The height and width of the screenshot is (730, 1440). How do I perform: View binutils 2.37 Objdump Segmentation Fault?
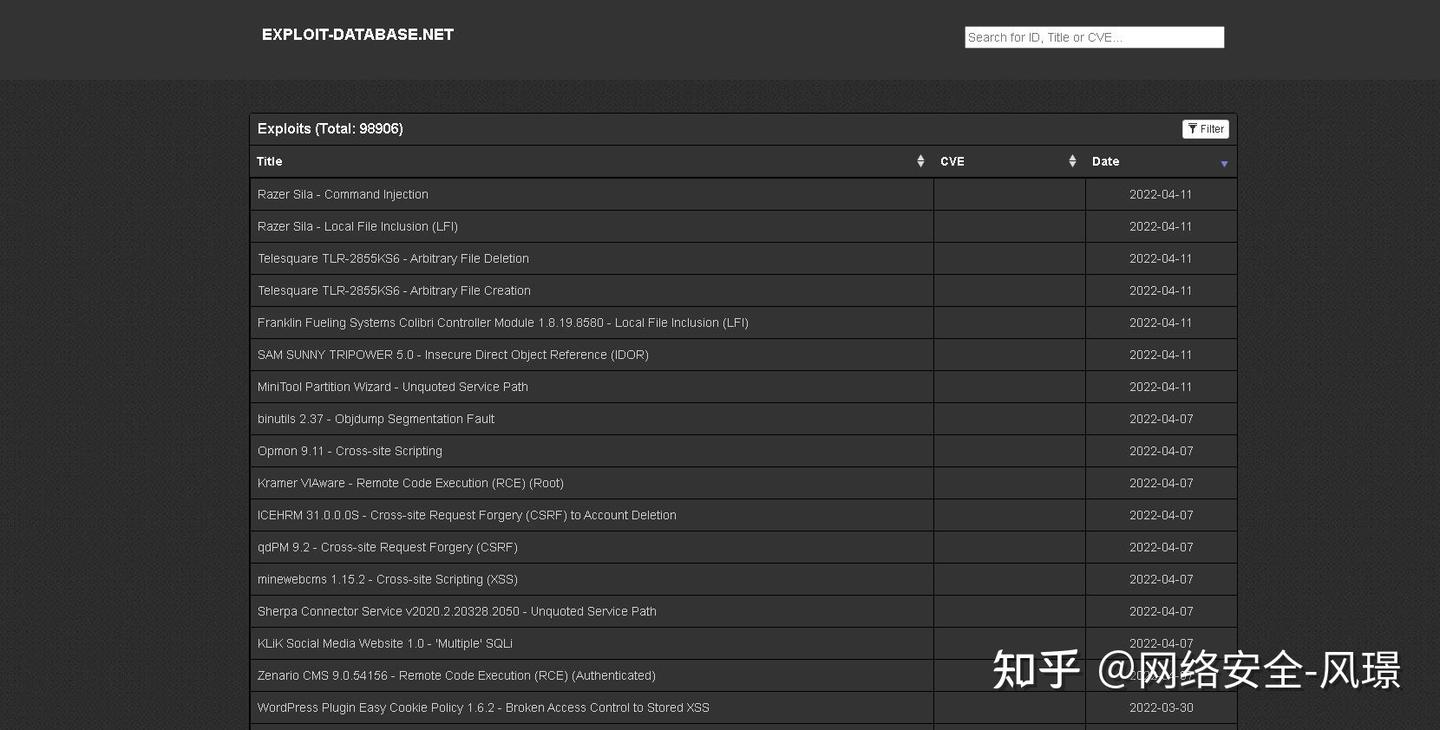(376, 418)
